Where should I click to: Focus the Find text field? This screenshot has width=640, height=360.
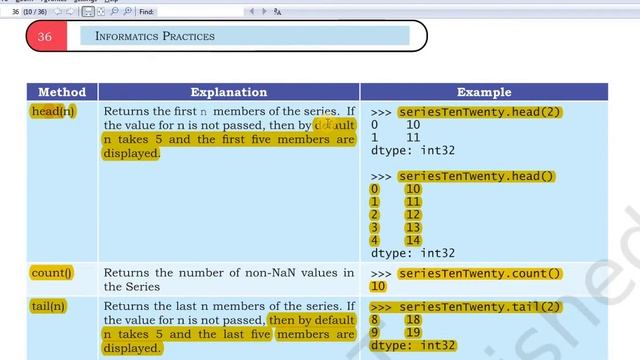(200, 12)
